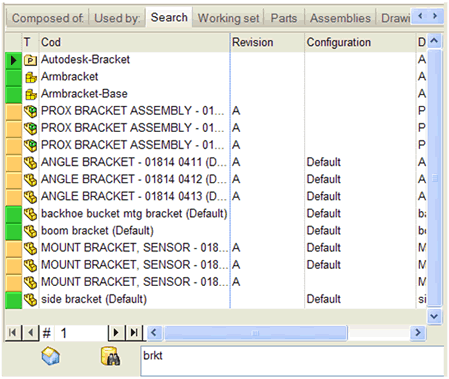Viewport: 449px width, 379px height.
Task: Click Default configuration of side bracket
Action: click(x=323, y=299)
